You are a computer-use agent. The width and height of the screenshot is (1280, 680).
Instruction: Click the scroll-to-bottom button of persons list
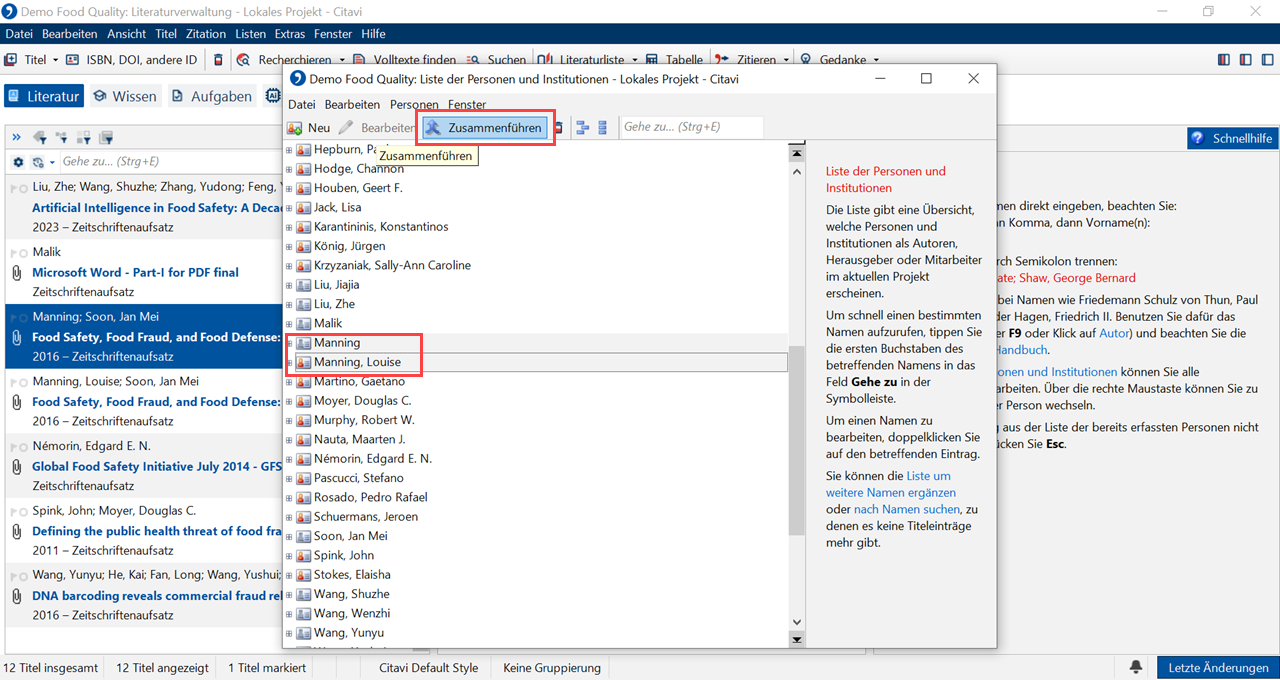click(797, 638)
